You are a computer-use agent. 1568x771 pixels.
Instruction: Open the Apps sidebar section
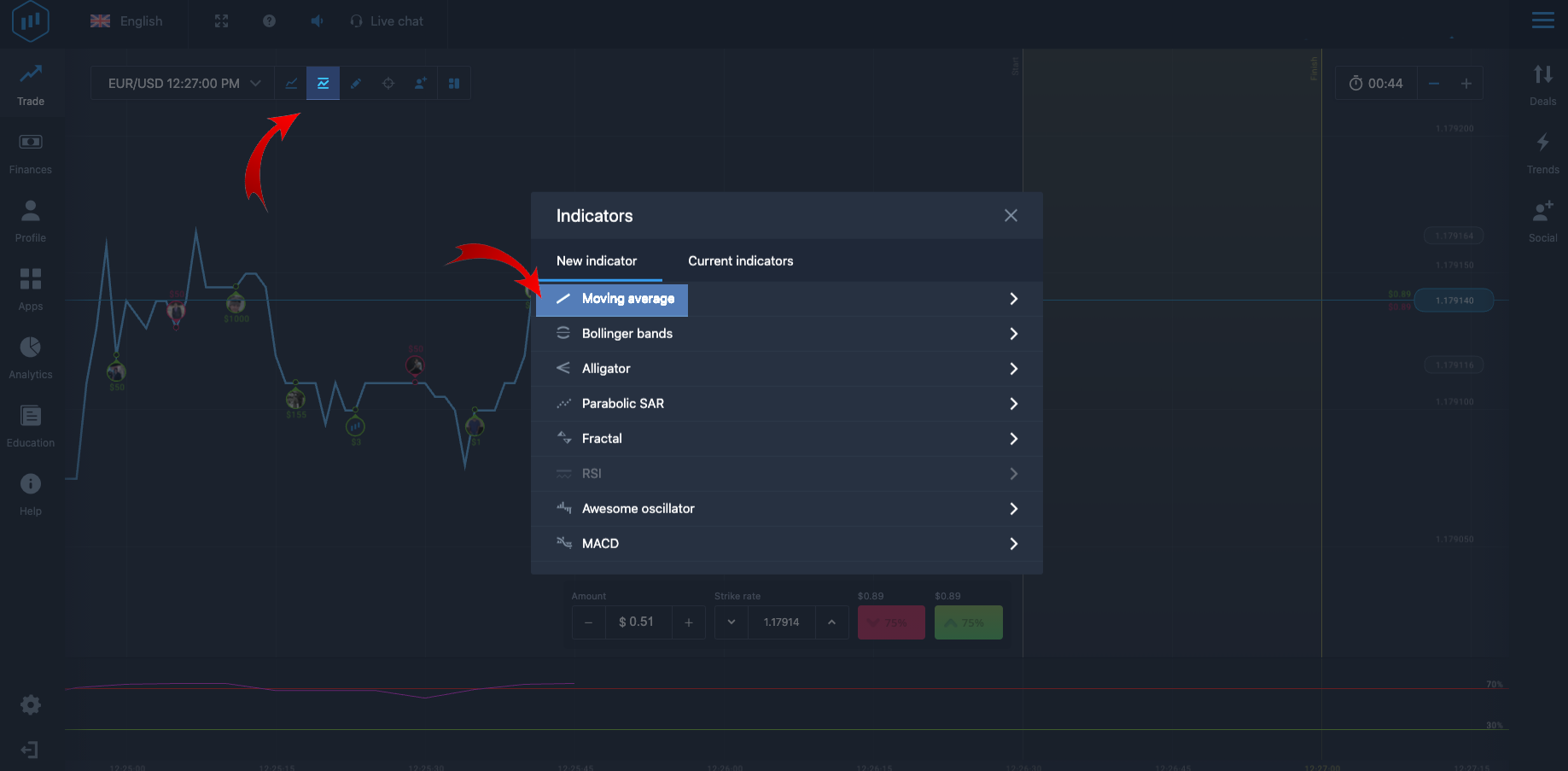pos(31,289)
